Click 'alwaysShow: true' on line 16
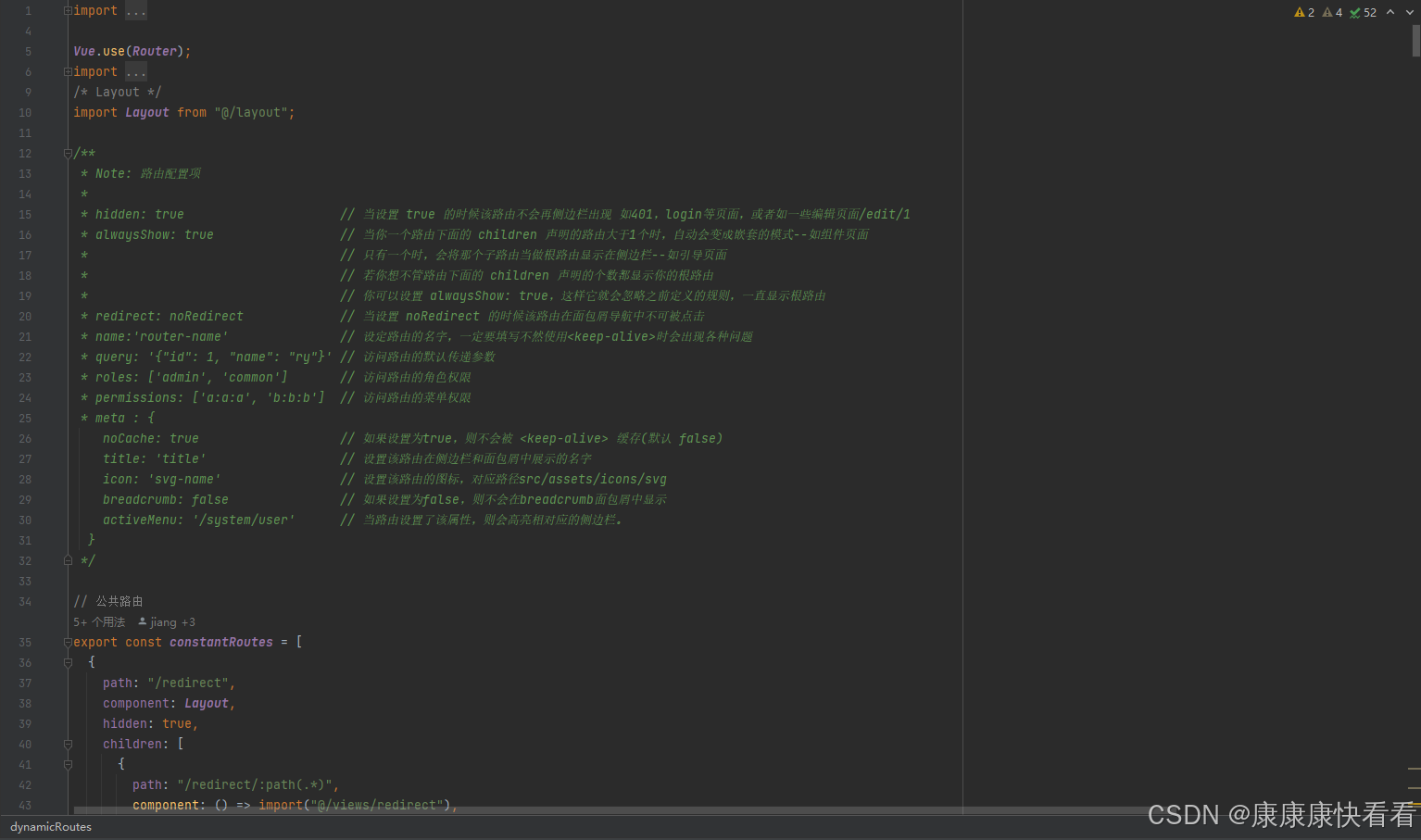 155,235
